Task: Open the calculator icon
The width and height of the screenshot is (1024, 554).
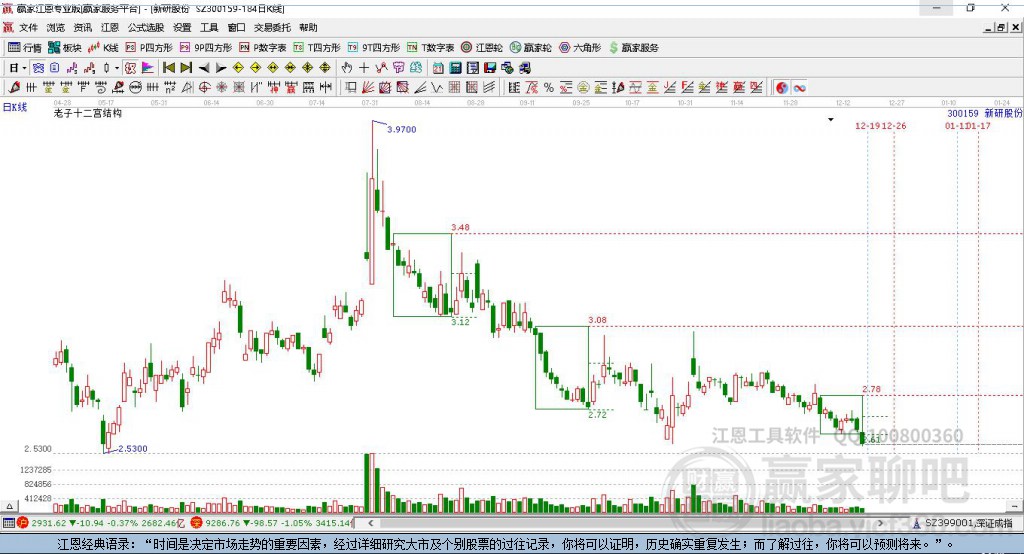Action: pos(455,68)
